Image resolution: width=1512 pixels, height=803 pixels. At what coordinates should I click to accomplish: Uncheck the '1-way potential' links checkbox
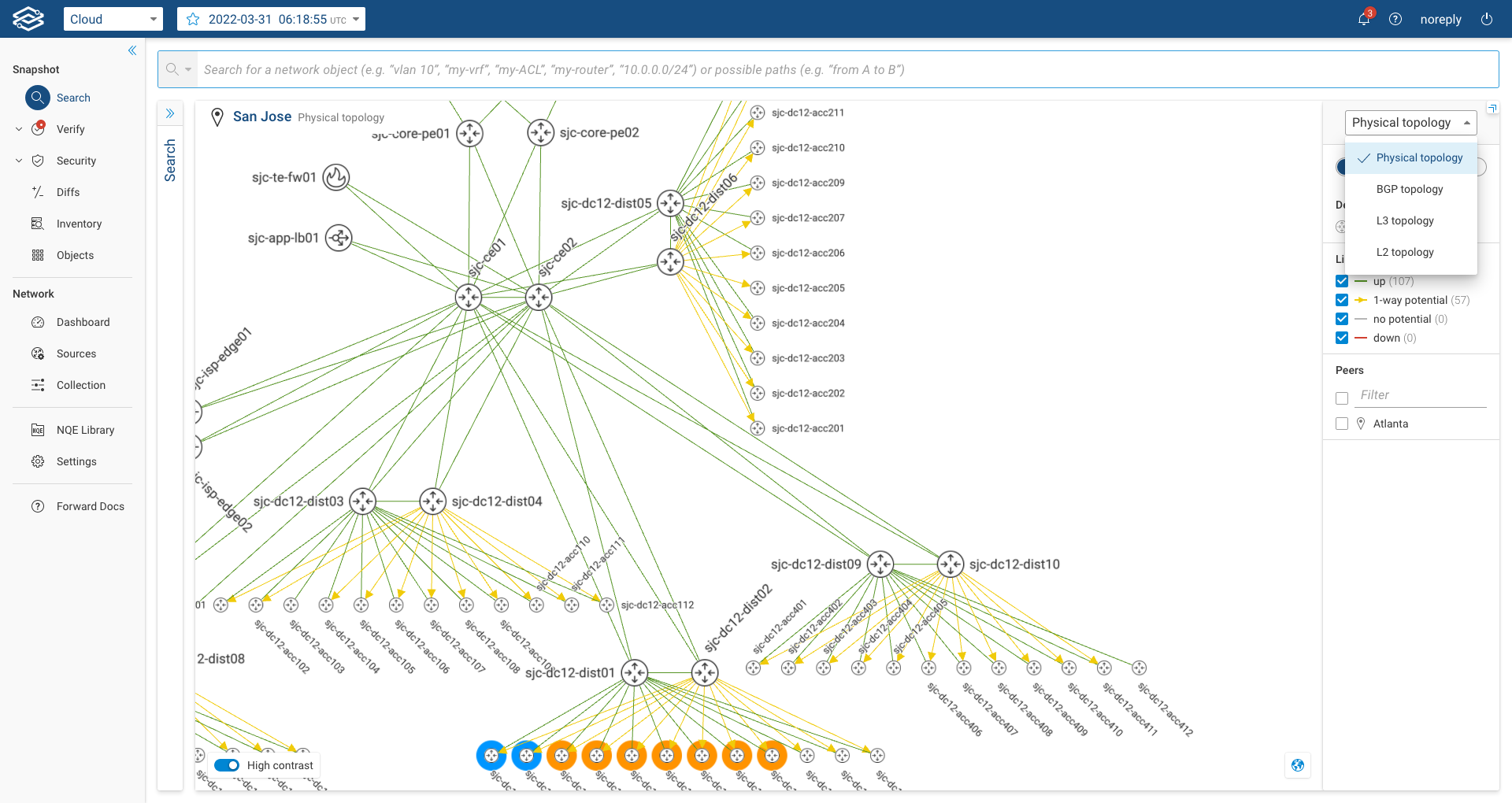tap(1342, 300)
